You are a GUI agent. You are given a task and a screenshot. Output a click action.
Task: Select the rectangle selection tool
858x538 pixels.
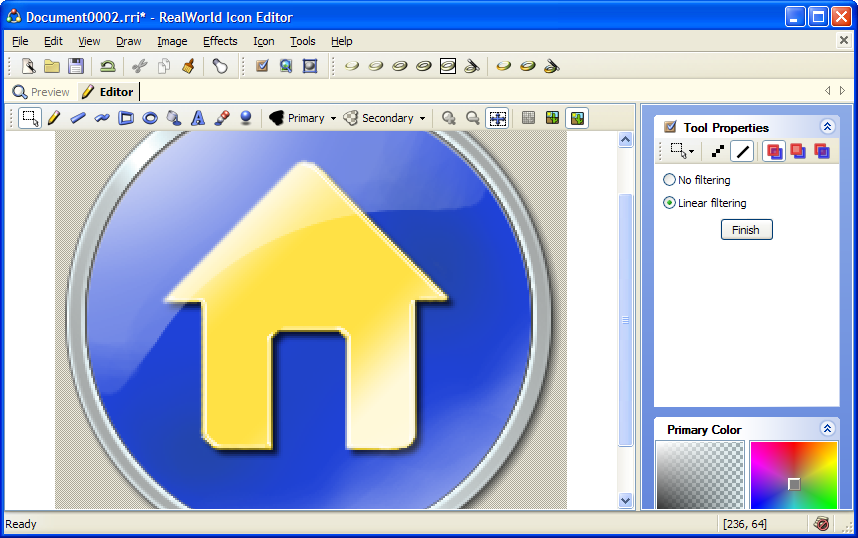click(30, 118)
